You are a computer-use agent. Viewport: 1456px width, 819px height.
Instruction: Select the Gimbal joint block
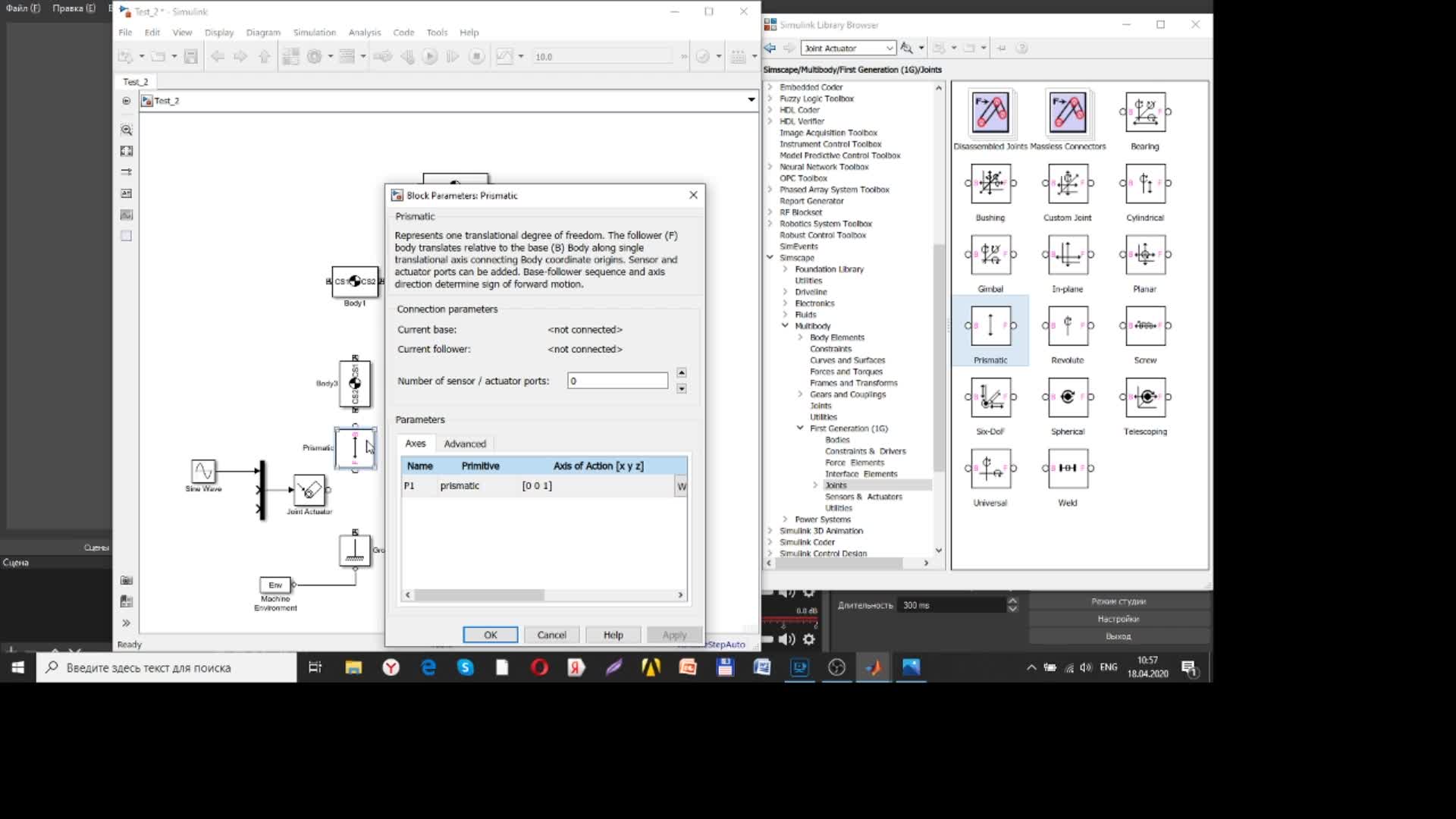(x=990, y=255)
